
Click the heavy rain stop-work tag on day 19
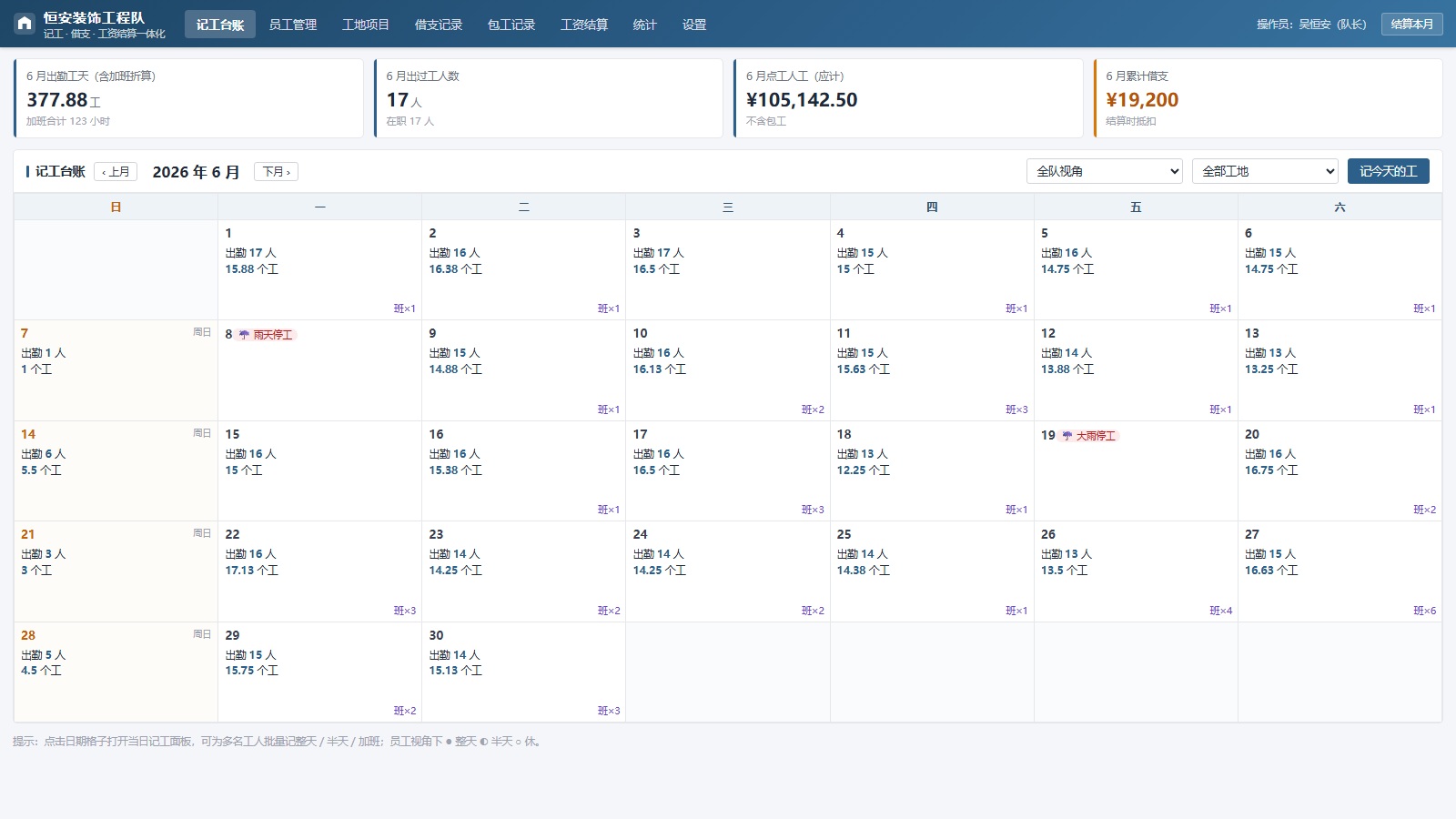click(1088, 436)
